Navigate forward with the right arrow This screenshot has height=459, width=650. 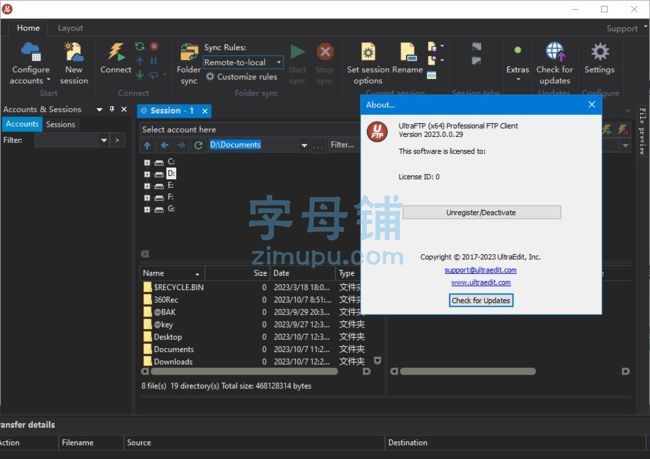pos(181,145)
